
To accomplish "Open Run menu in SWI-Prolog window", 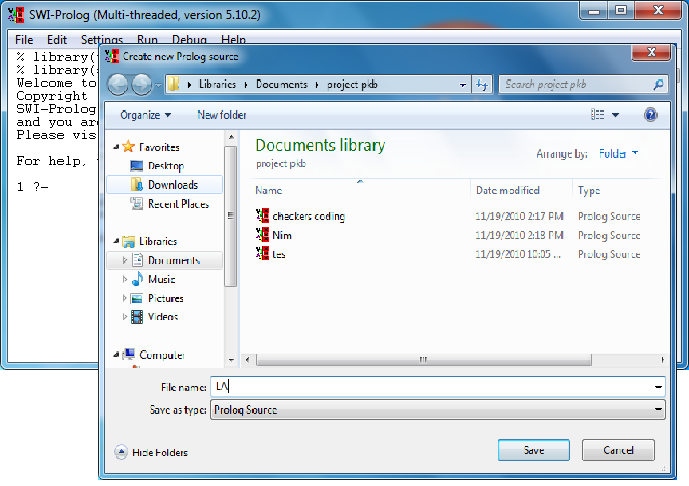I will (x=147, y=40).
